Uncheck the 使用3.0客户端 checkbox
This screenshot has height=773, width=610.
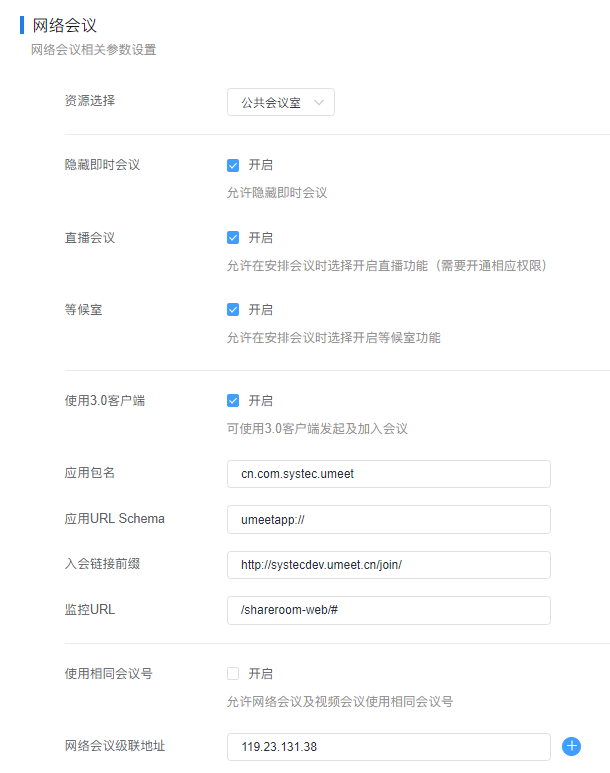coord(233,401)
